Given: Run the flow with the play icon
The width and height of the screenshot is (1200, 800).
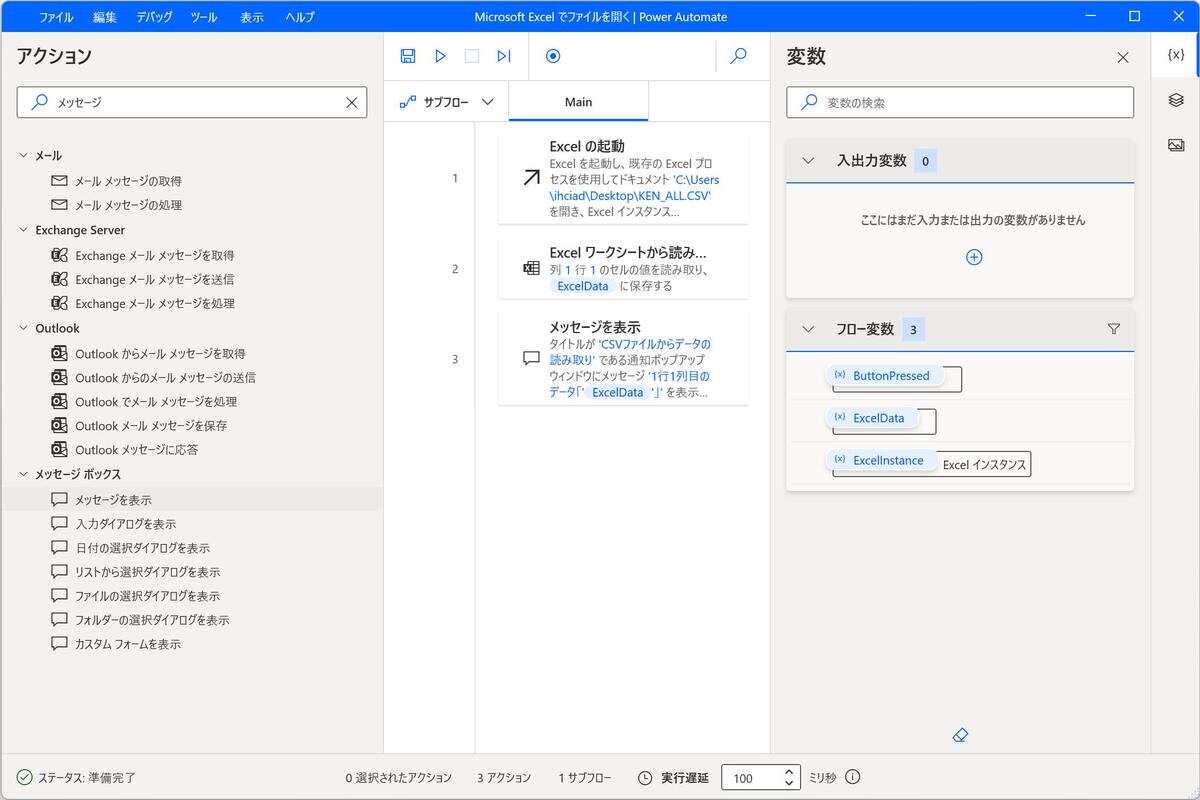Looking at the screenshot, I should [x=440, y=56].
